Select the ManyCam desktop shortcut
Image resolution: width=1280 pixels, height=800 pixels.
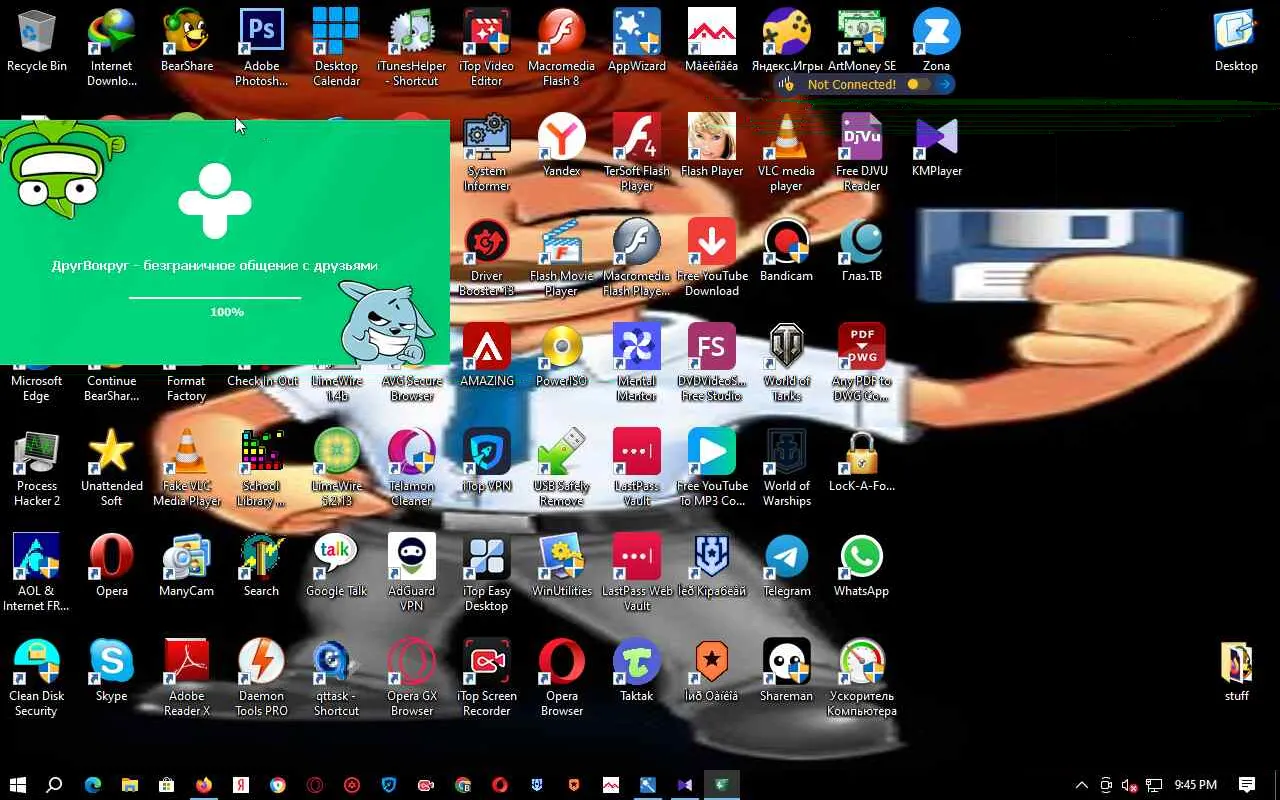click(187, 566)
